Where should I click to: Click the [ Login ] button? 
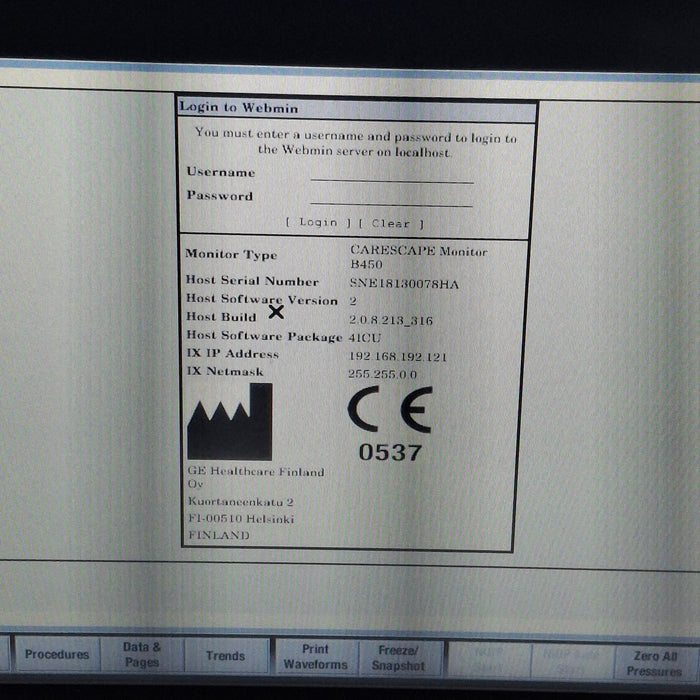point(318,222)
